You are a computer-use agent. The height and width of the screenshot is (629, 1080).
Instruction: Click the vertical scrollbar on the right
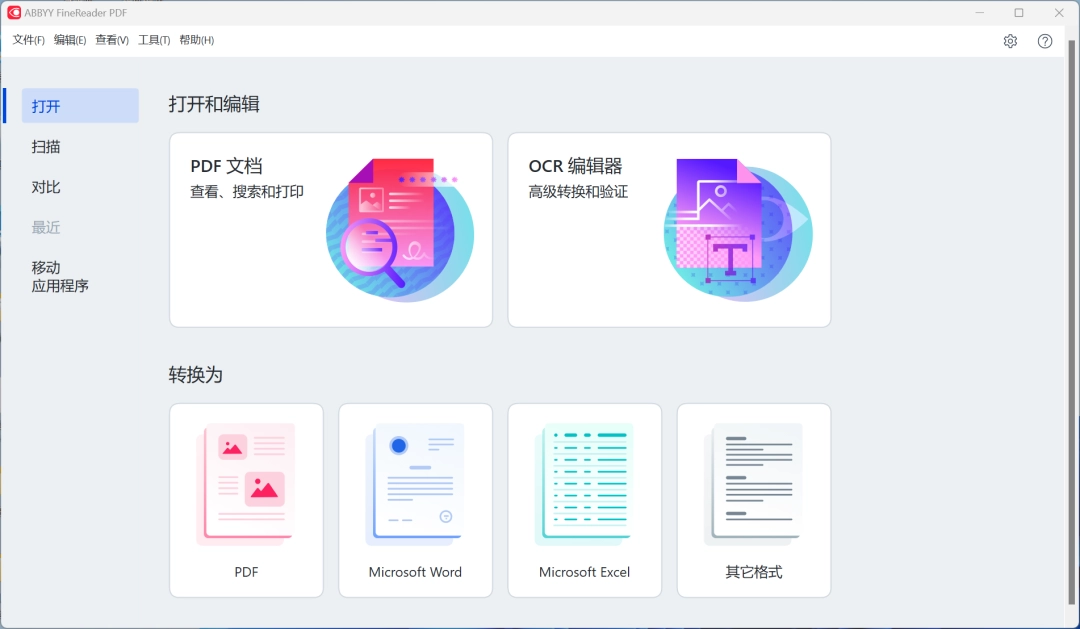(x=1071, y=322)
